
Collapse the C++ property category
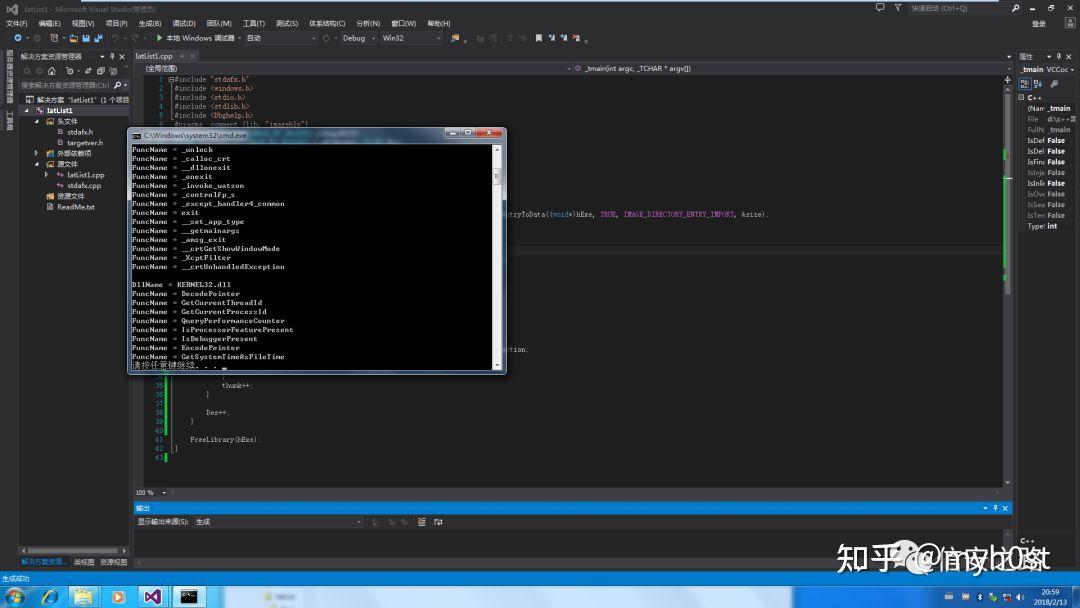point(1022,97)
